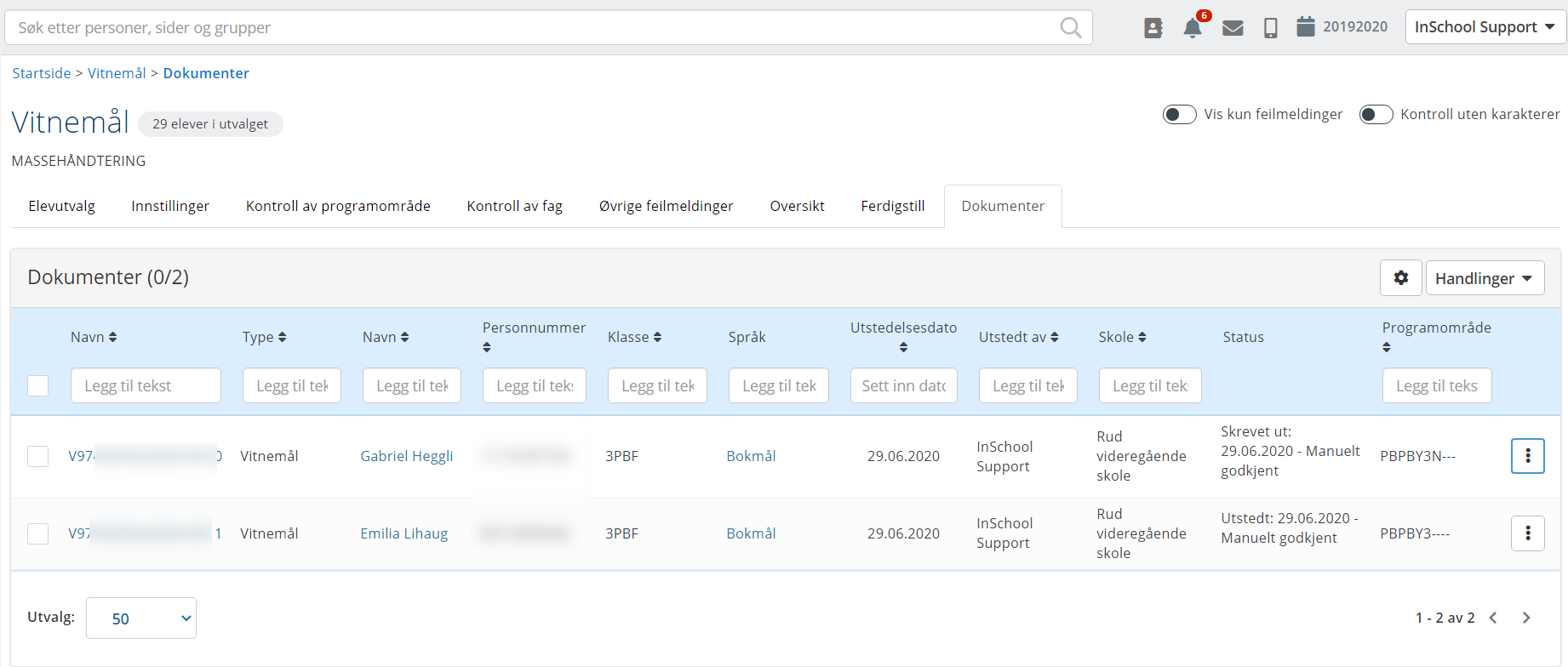Image resolution: width=1568 pixels, height=667 pixels.
Task: Click the calendar icon for 20192020
Action: pos(1306,26)
